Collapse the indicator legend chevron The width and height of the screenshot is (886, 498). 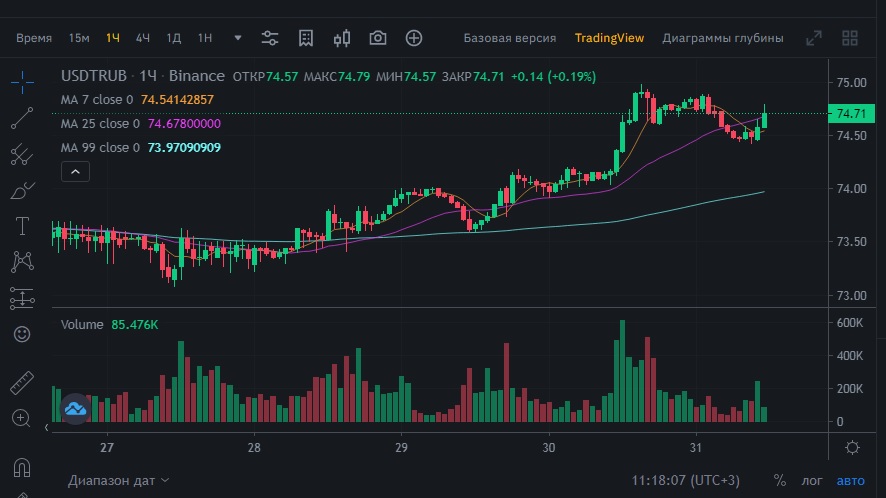click(75, 172)
